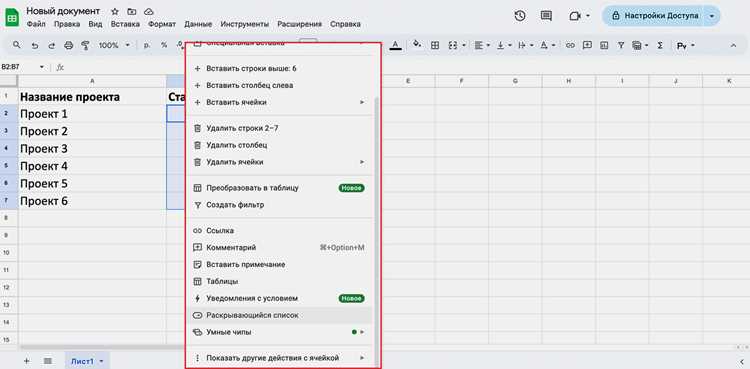Open the comments history icon
750x369 pixels.
coord(546,16)
